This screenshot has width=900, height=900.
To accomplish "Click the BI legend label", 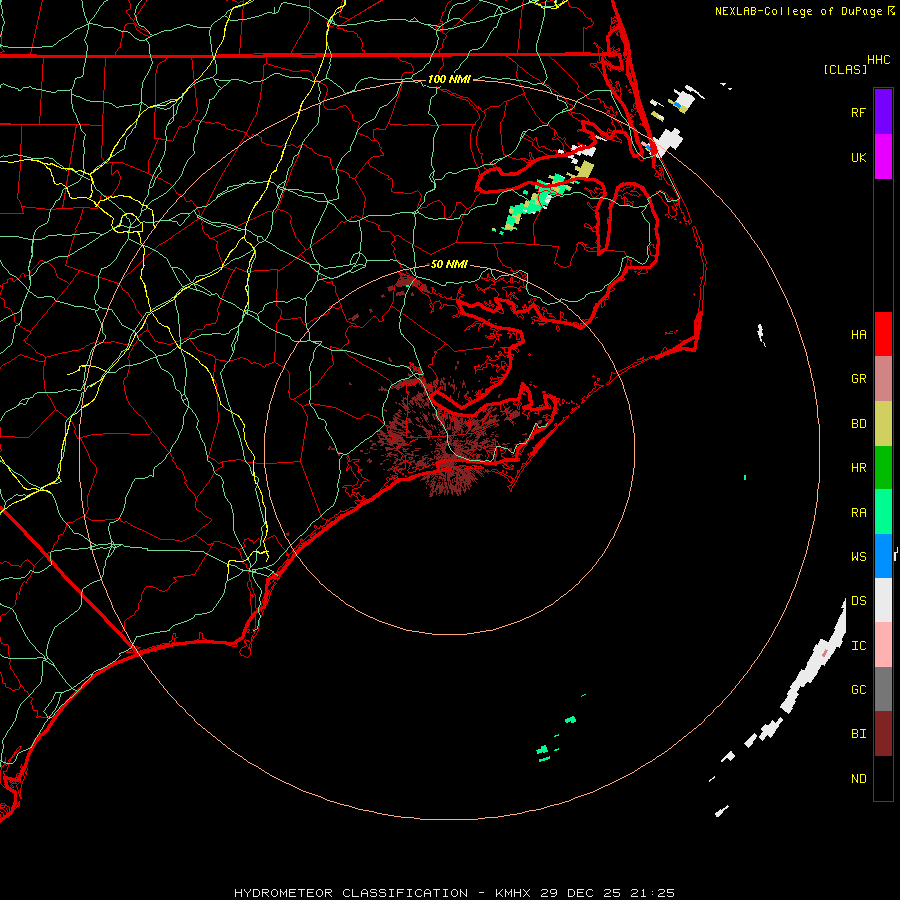I will click(858, 734).
